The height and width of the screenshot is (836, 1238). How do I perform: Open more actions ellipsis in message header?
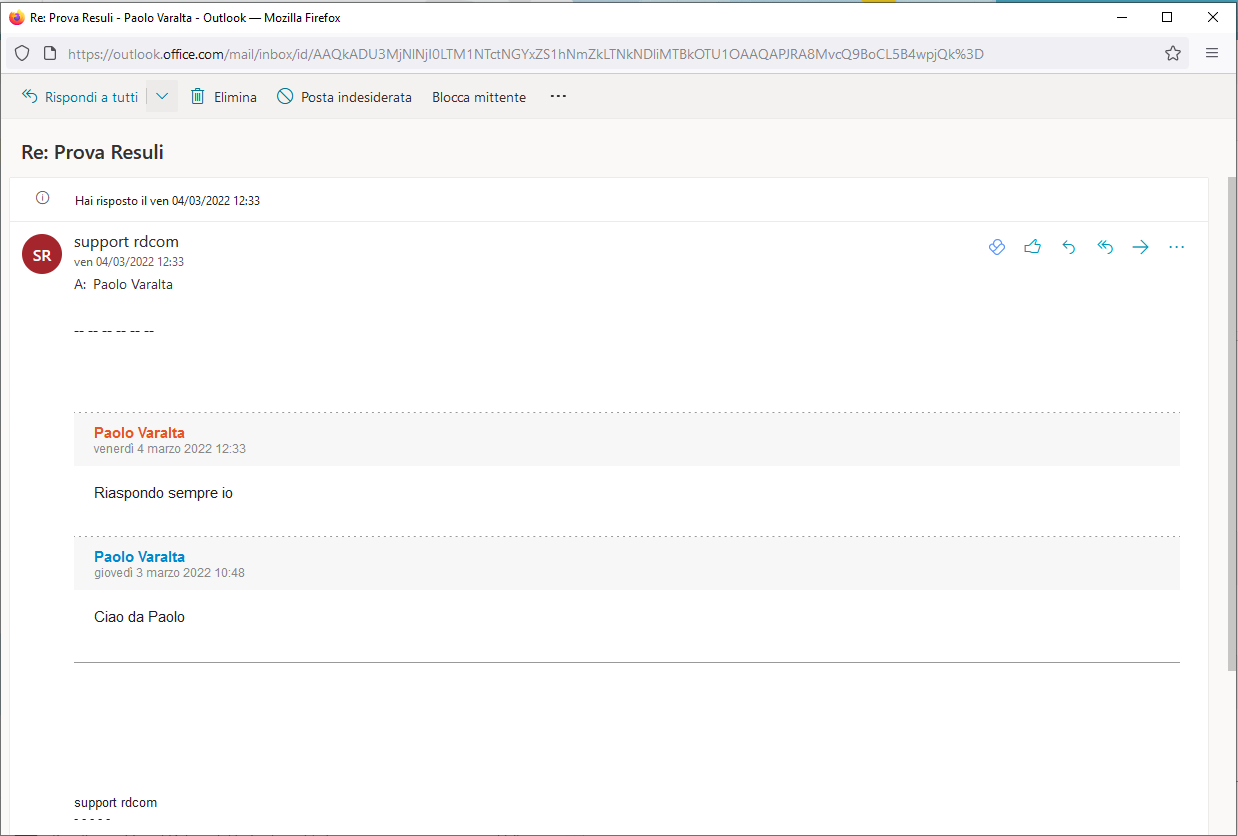[1176, 247]
